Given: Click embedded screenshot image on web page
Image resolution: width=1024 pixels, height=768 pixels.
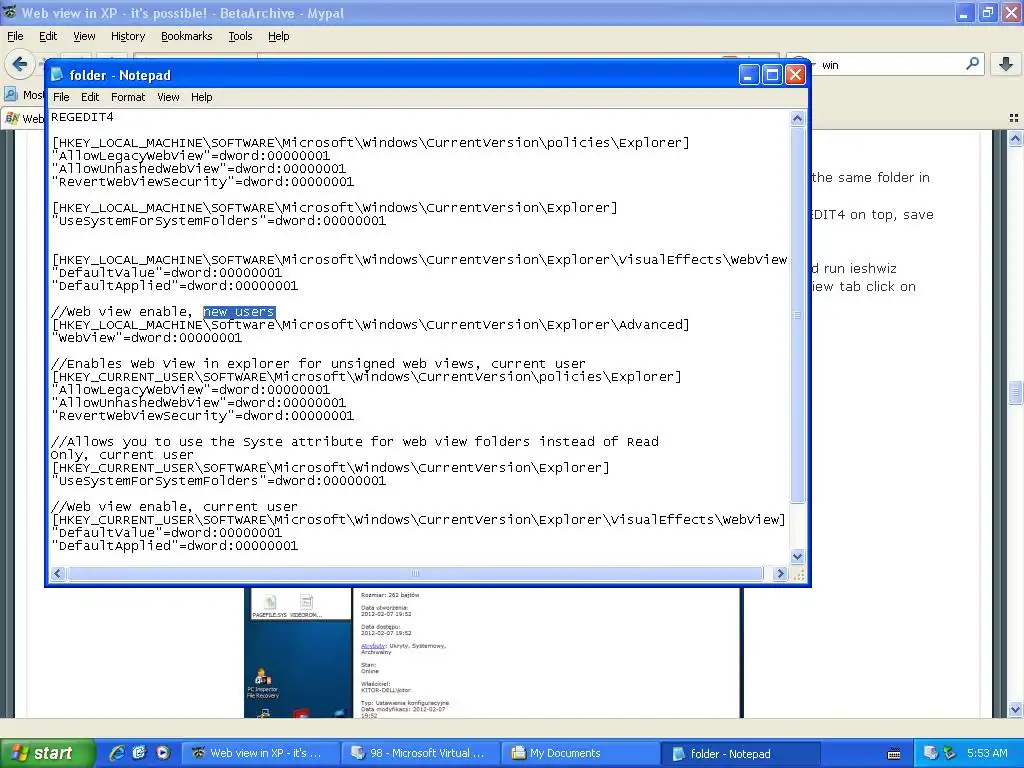Looking at the screenshot, I should [x=493, y=653].
